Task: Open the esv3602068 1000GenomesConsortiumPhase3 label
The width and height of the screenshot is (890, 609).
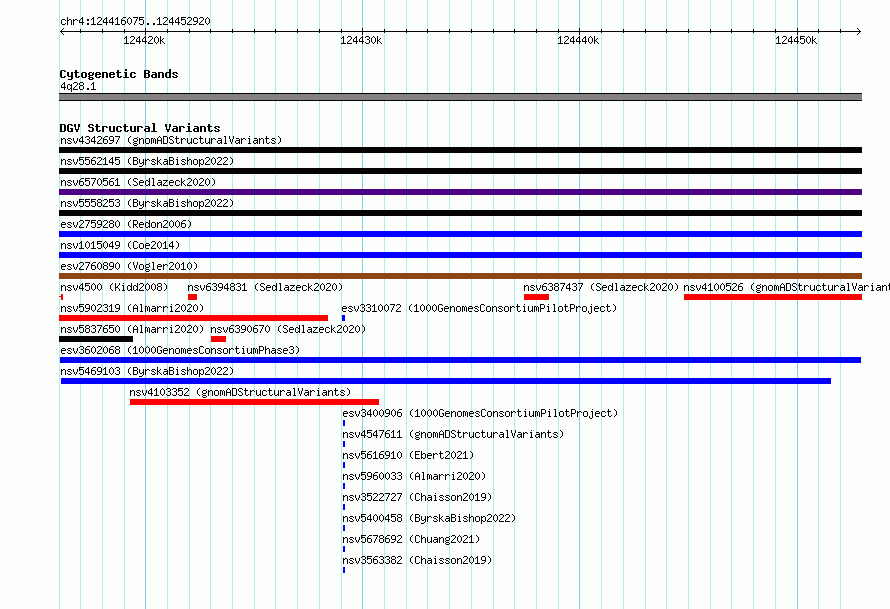Action: [x=180, y=350]
